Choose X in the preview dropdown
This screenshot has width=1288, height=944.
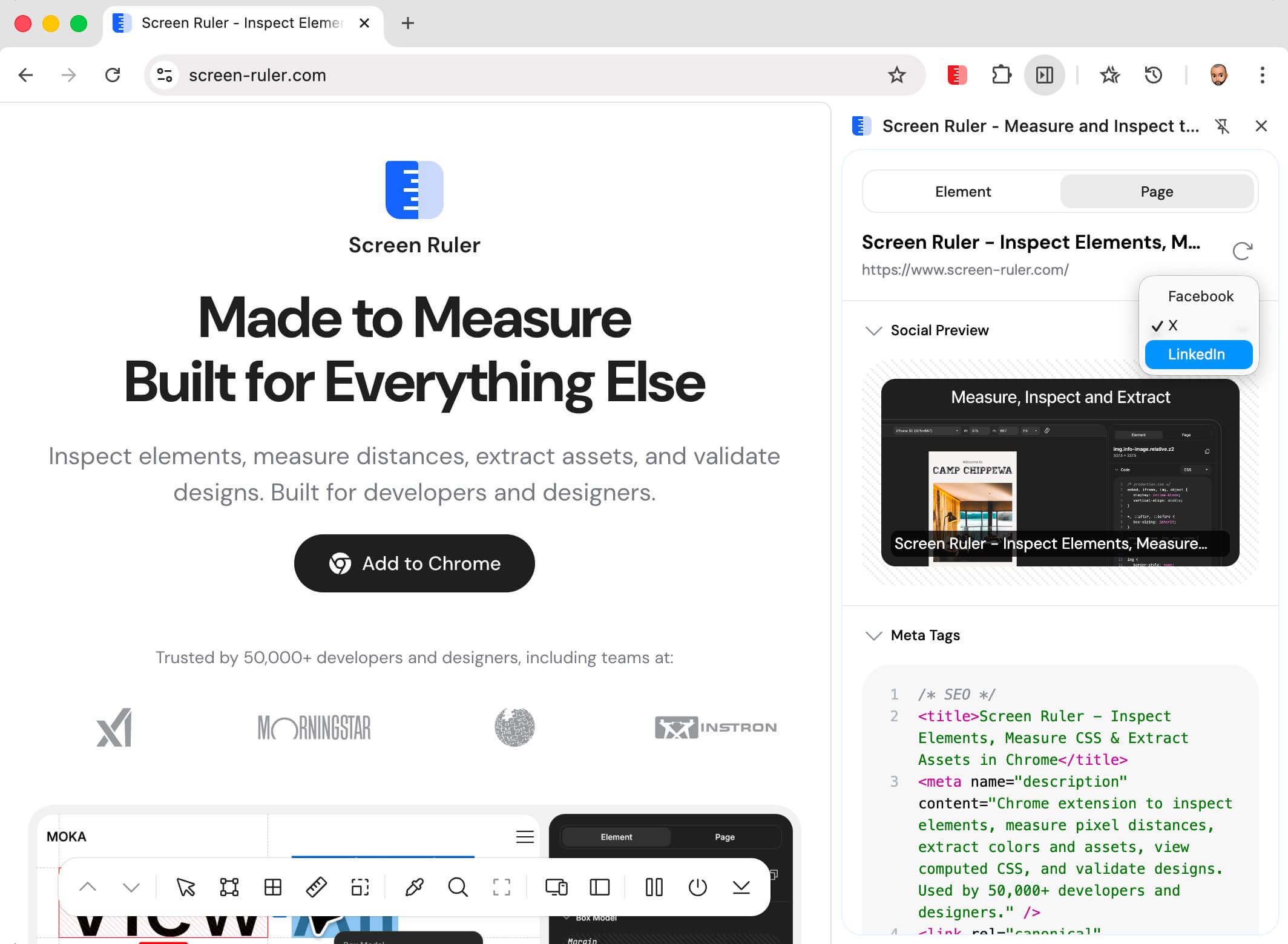tap(1199, 325)
